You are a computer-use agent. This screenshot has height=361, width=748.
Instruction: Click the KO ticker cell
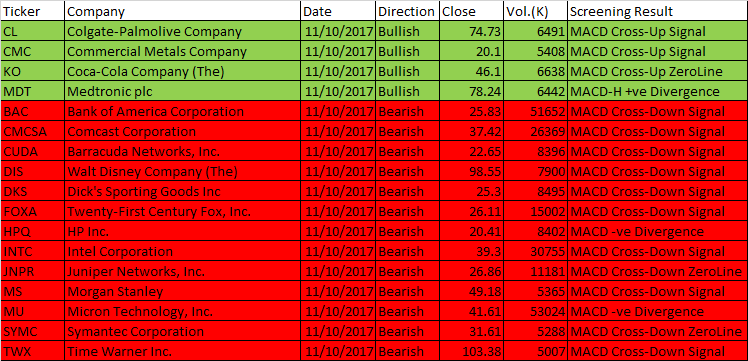[x=32, y=71]
